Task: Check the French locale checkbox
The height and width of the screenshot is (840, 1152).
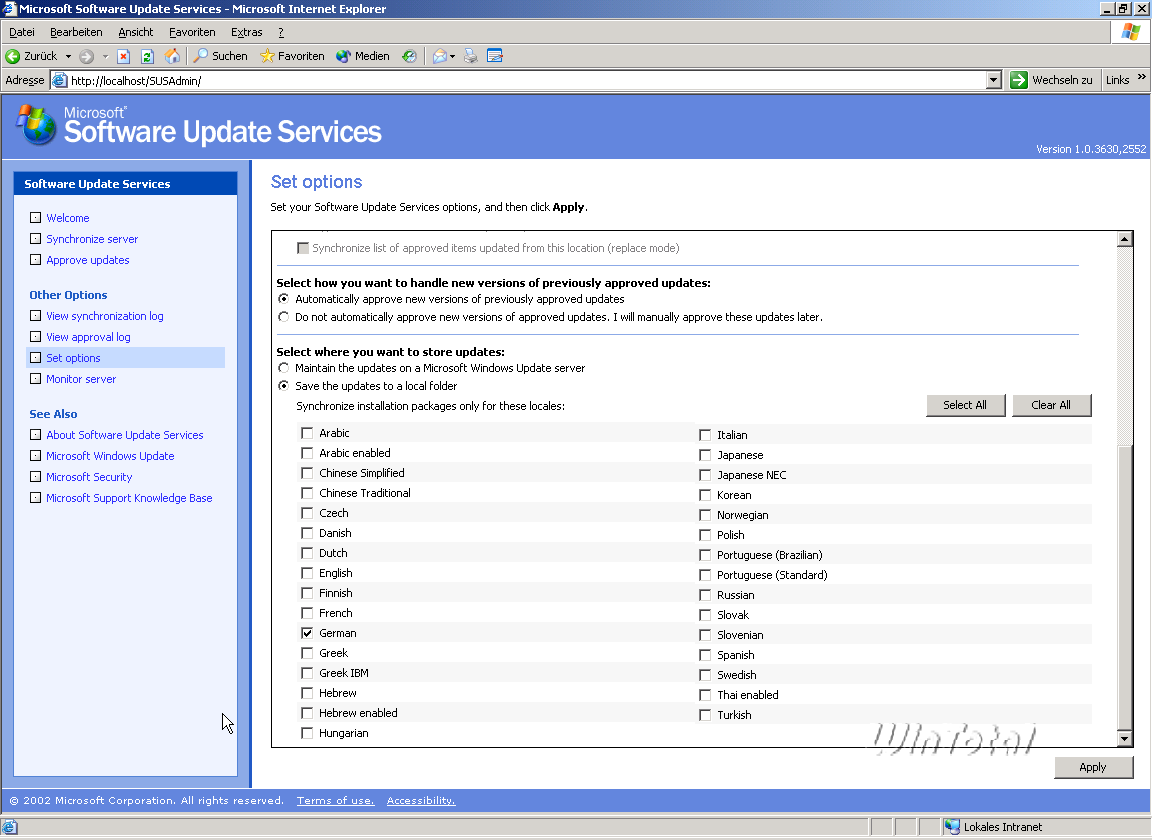Action: click(307, 613)
